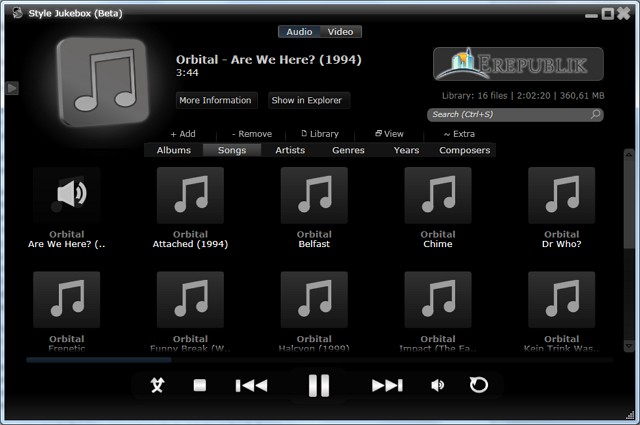
Task: Select the Halcyon (1999) song icon
Action: (x=314, y=299)
